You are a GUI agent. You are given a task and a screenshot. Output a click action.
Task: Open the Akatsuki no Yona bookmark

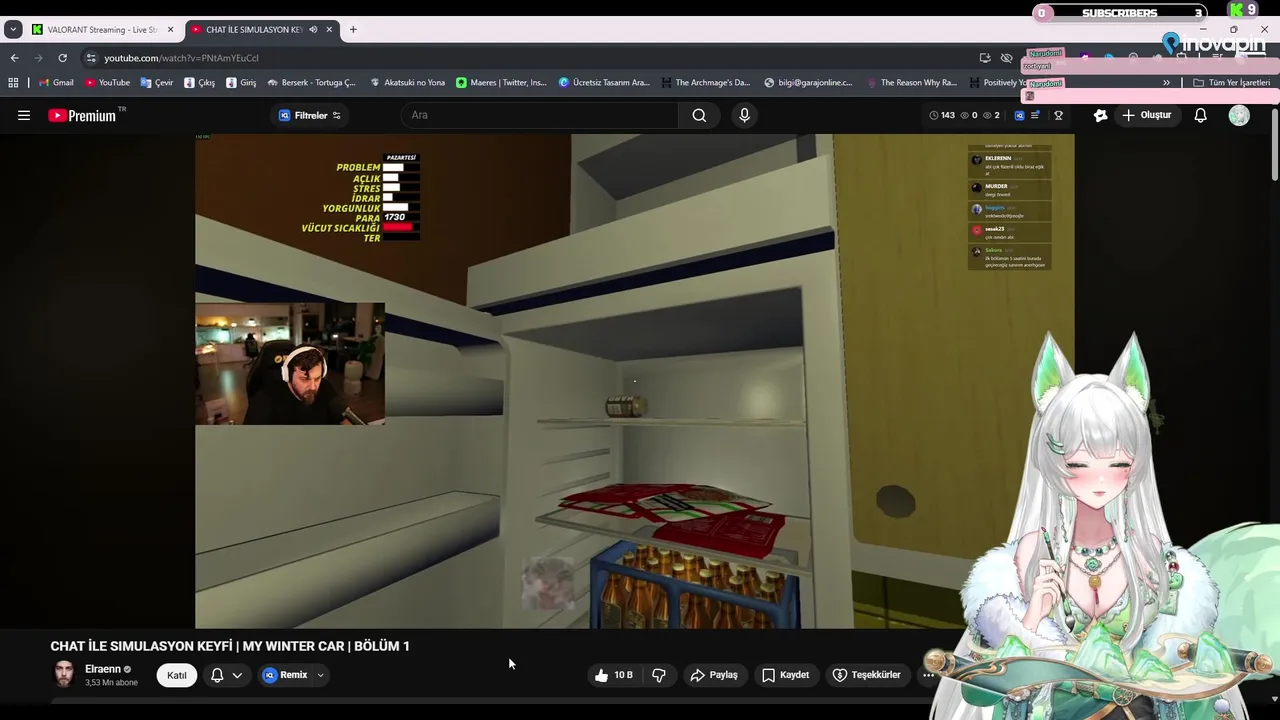pyautogui.click(x=407, y=83)
